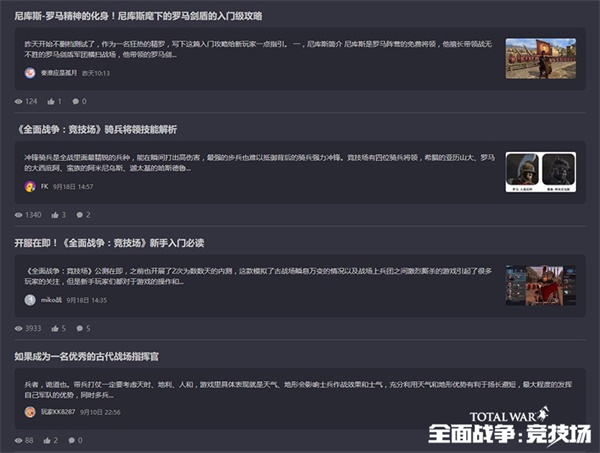The height and width of the screenshot is (453, 600).
Task: Open comments icon on 尼库斯 post
Action: point(76,101)
